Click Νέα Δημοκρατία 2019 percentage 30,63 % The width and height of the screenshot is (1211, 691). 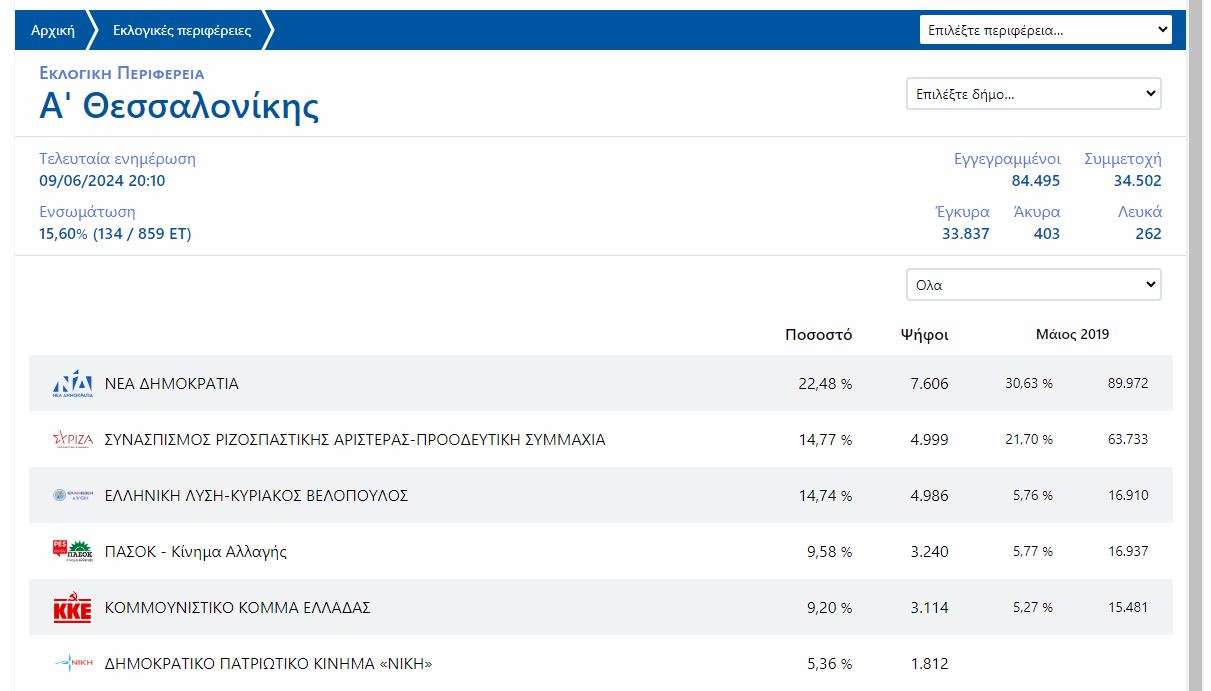pos(1029,383)
